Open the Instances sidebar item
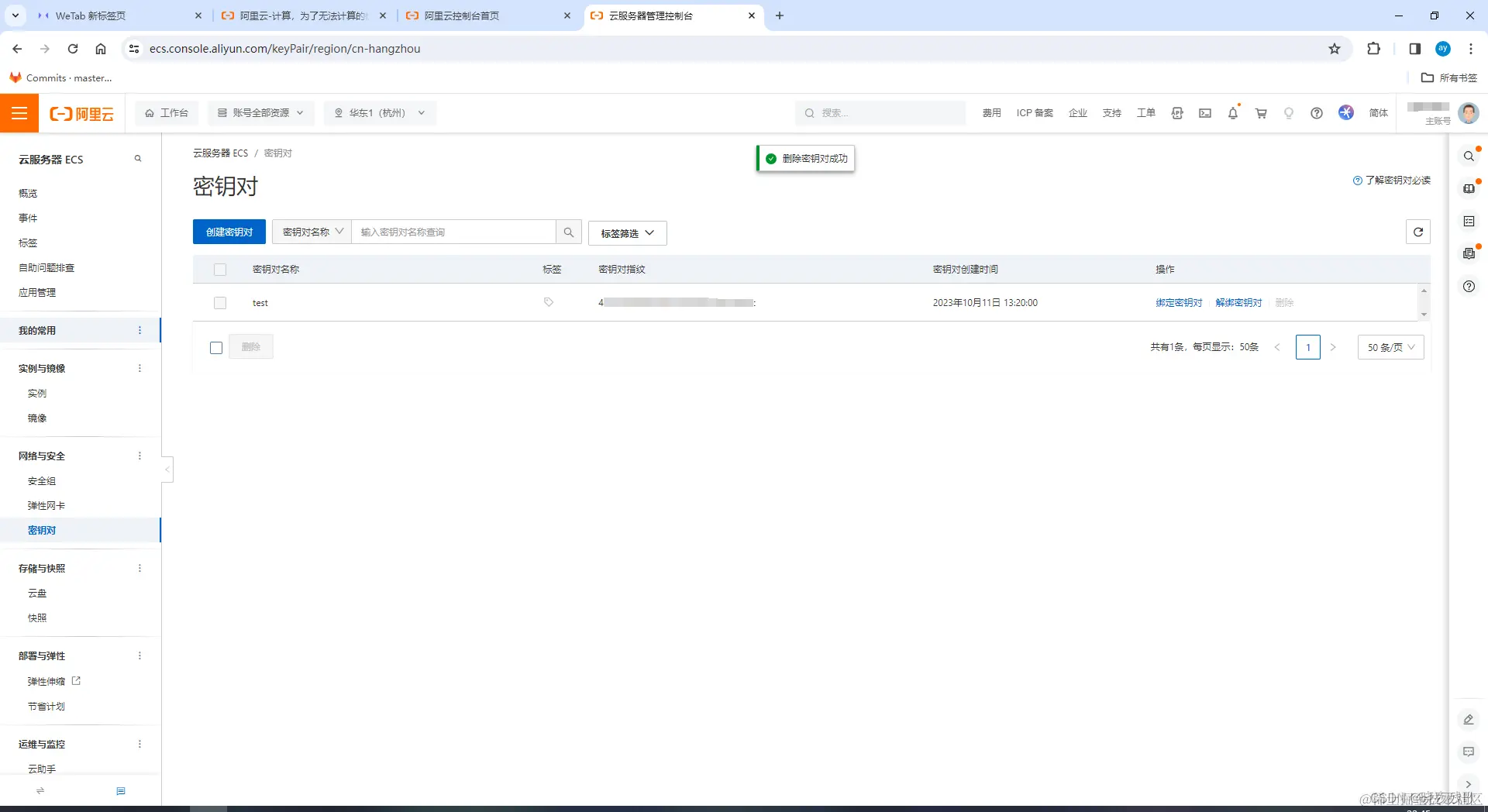1488x812 pixels. point(37,394)
